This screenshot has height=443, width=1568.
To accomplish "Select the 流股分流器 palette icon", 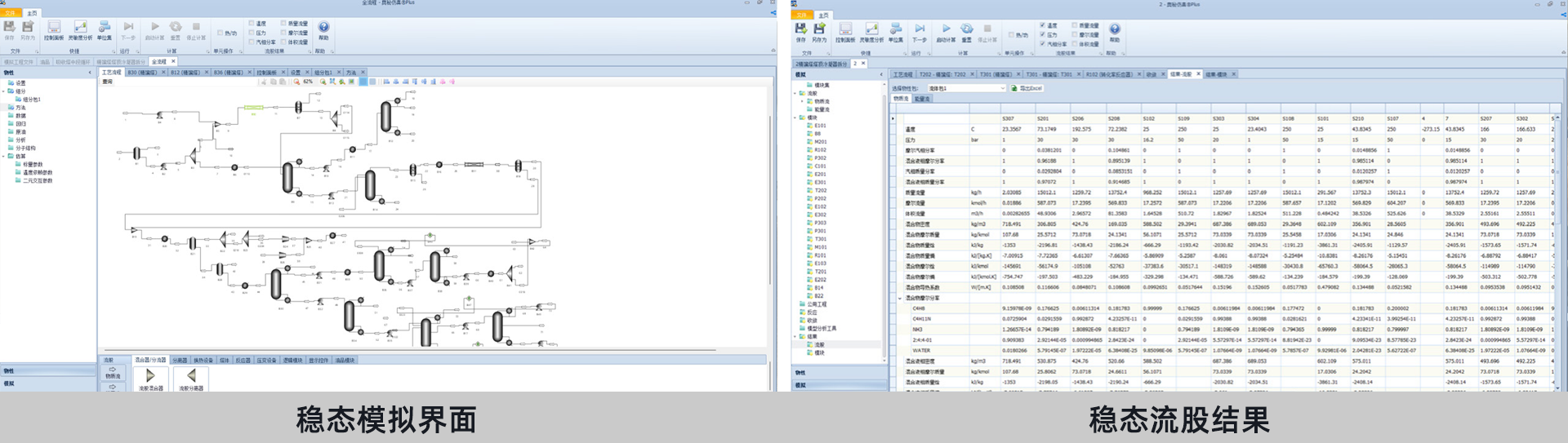I will tap(191, 376).
